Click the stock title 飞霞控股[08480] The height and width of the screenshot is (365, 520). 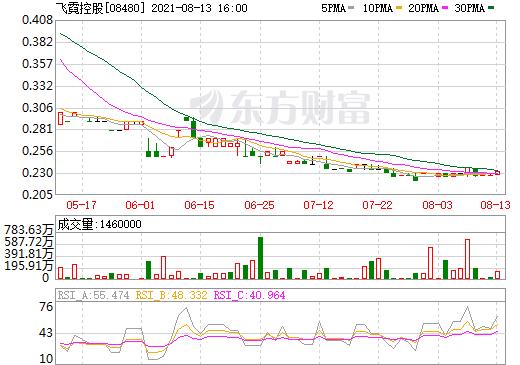(101, 8)
